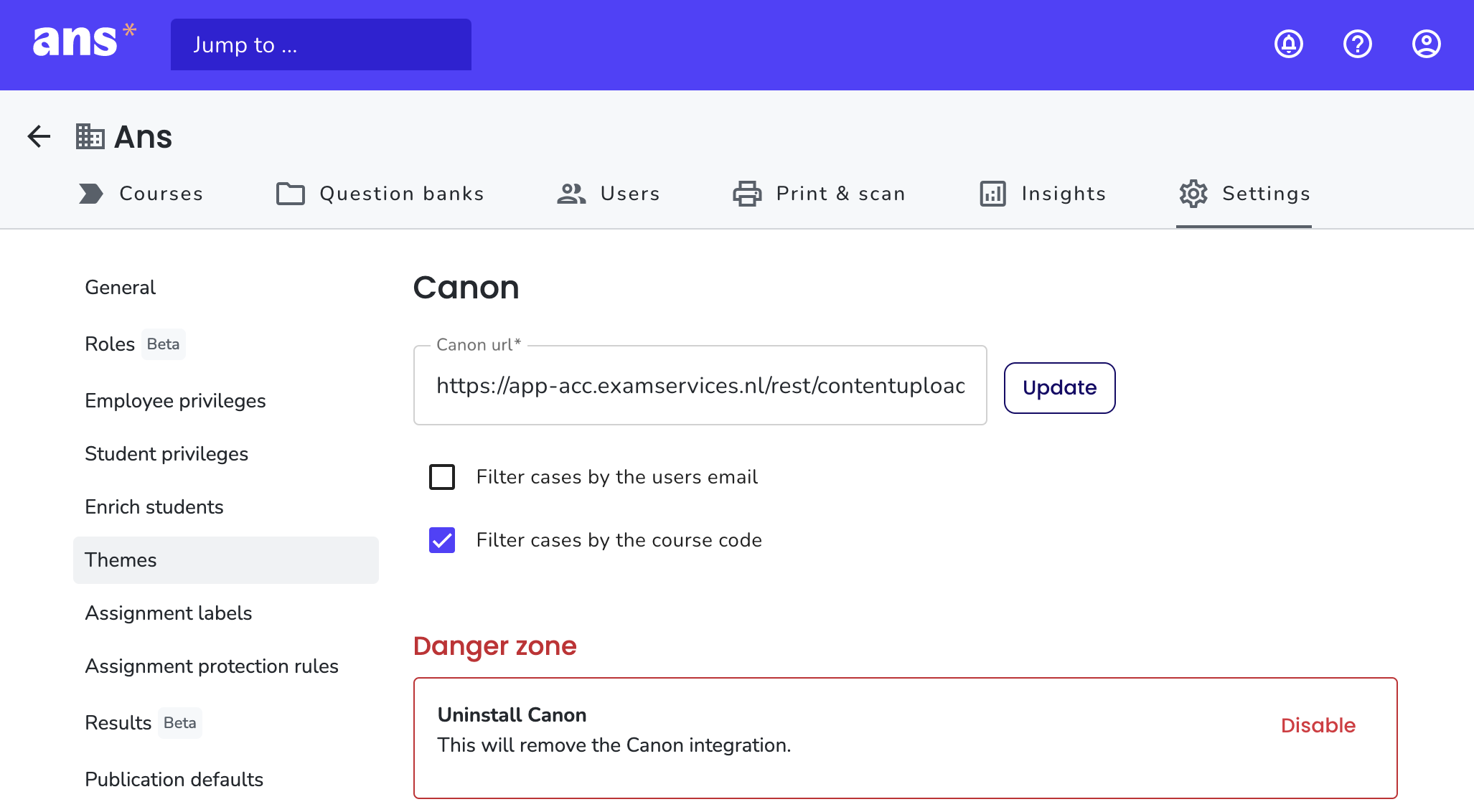Enable Filter cases by the users email

click(442, 477)
